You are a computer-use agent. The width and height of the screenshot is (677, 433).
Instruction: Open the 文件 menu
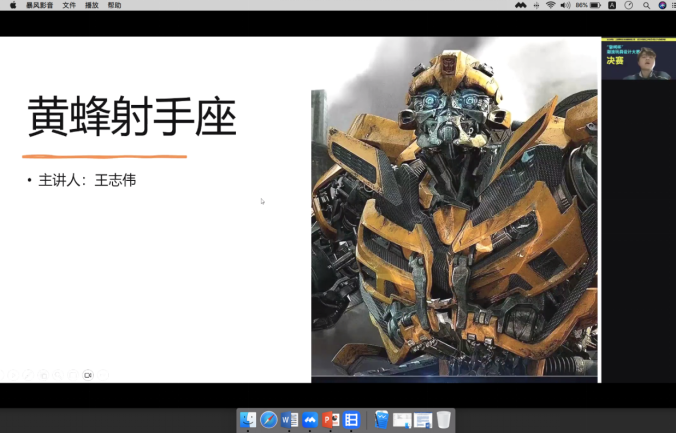tap(69, 5)
